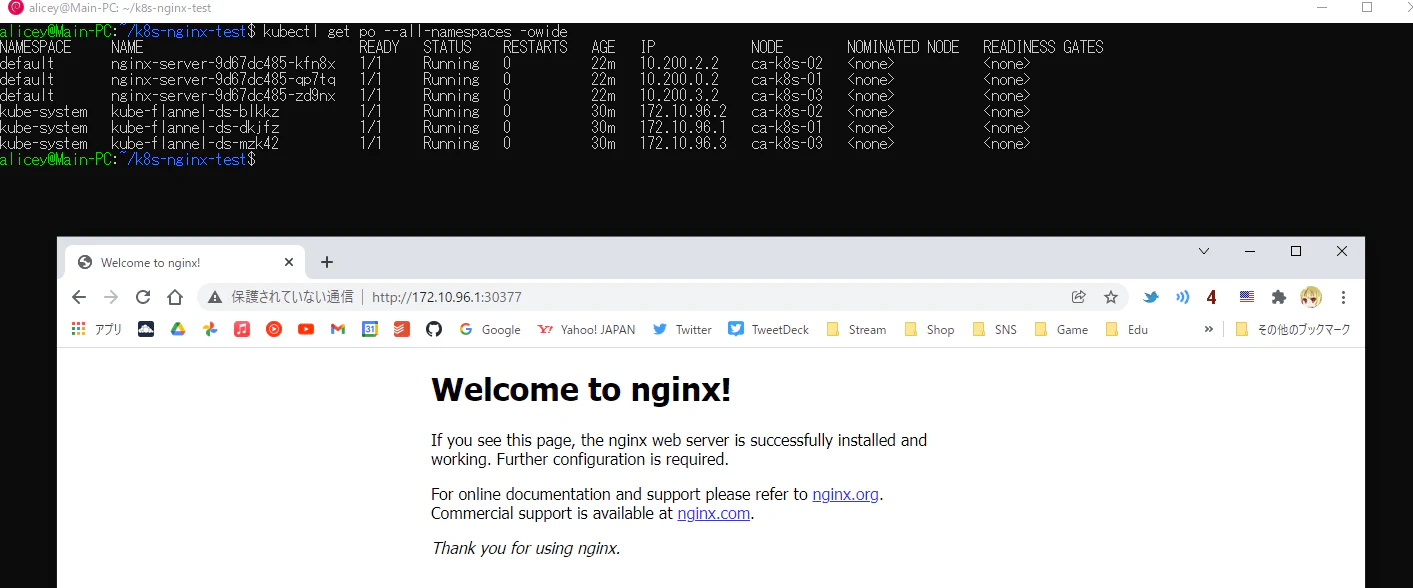Click the 'Thank you for using nginx.' text
Viewport: 1413px width, 588px height.
[x=526, y=548]
